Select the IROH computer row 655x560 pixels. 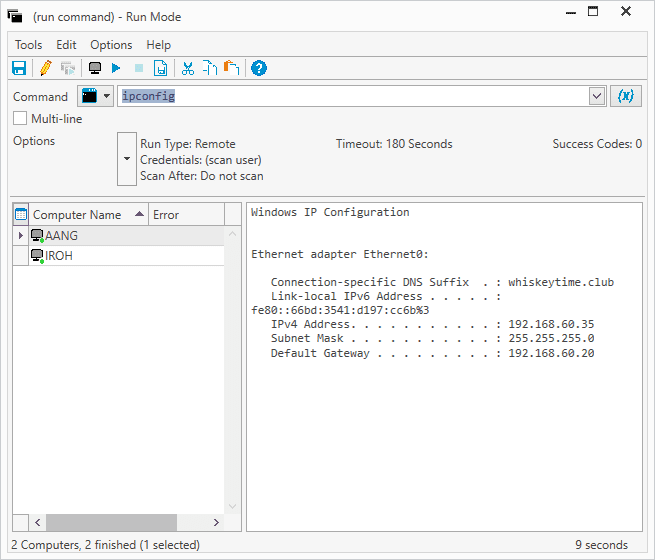[127, 256]
